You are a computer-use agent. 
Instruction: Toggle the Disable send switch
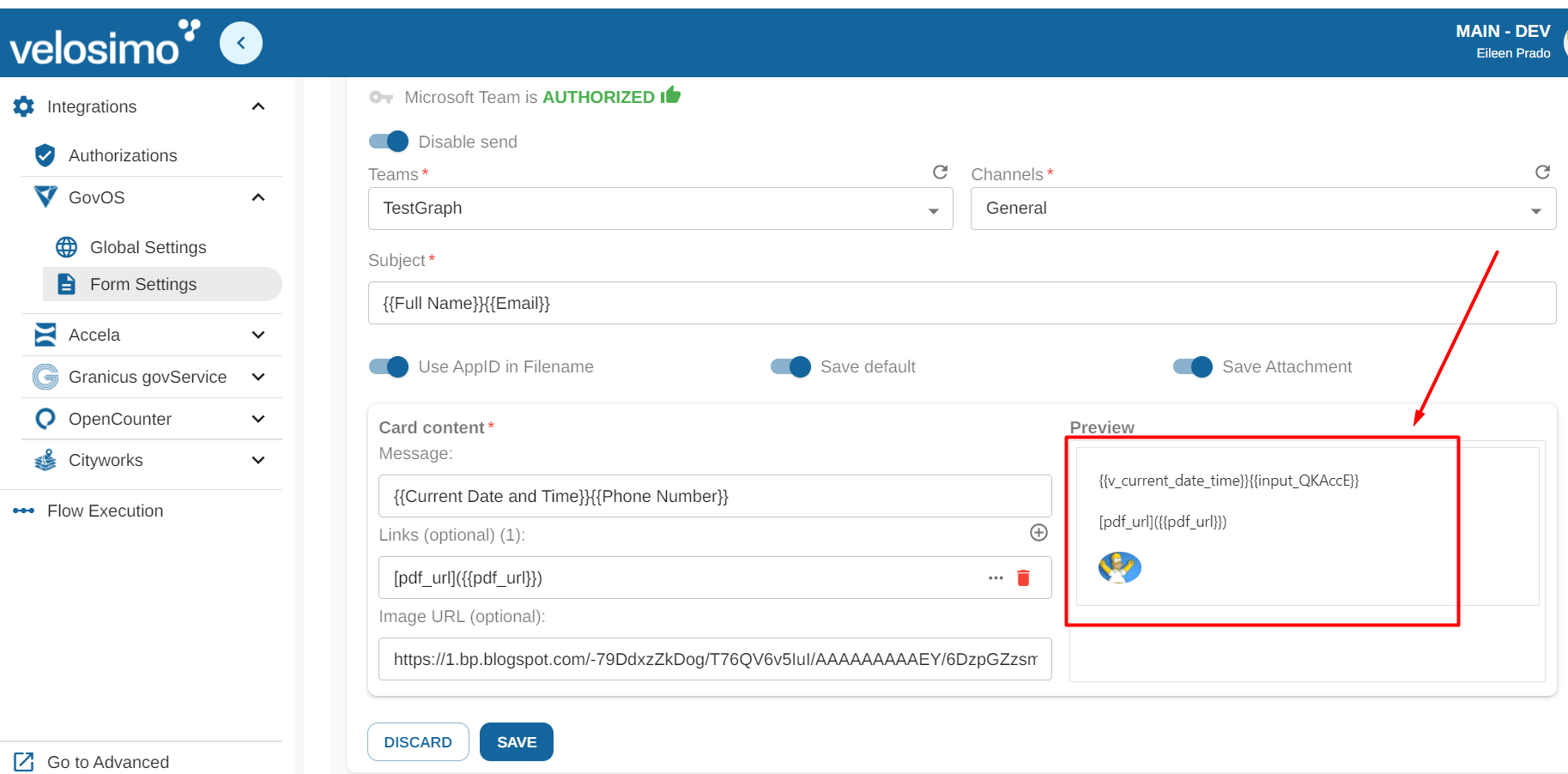(x=389, y=142)
